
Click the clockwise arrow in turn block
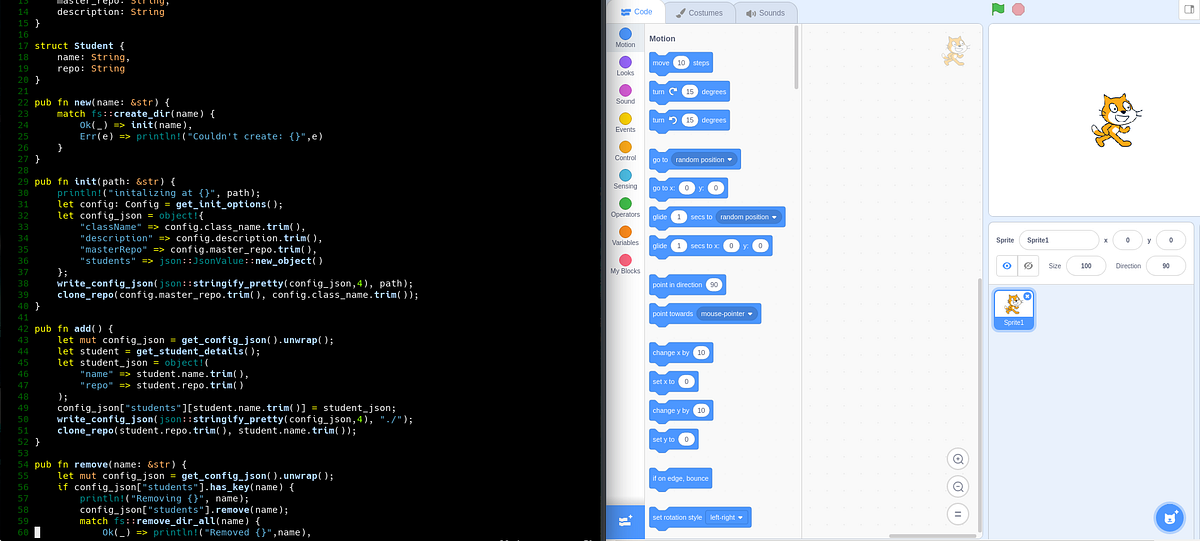tap(673, 91)
